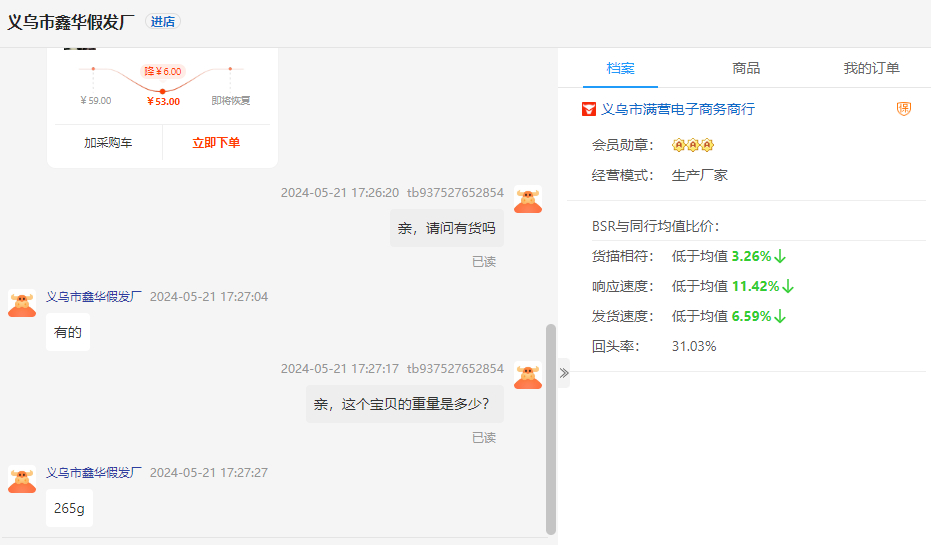Image resolution: width=931 pixels, height=545 pixels.
Task: Open the 我的订单 tab
Action: [x=871, y=68]
